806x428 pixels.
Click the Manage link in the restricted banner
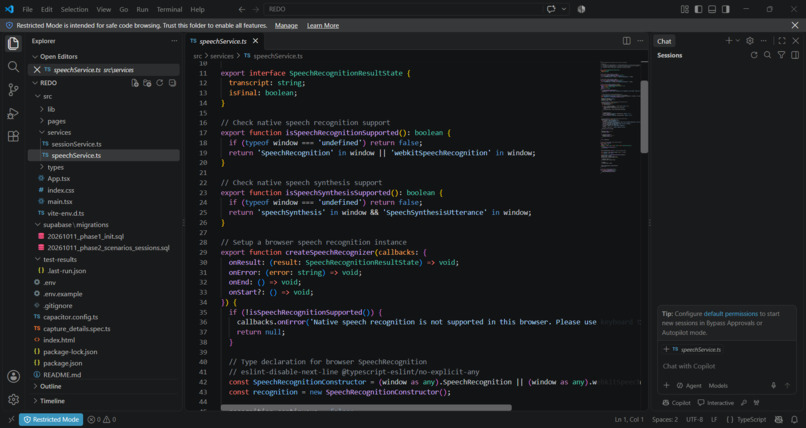pos(286,25)
